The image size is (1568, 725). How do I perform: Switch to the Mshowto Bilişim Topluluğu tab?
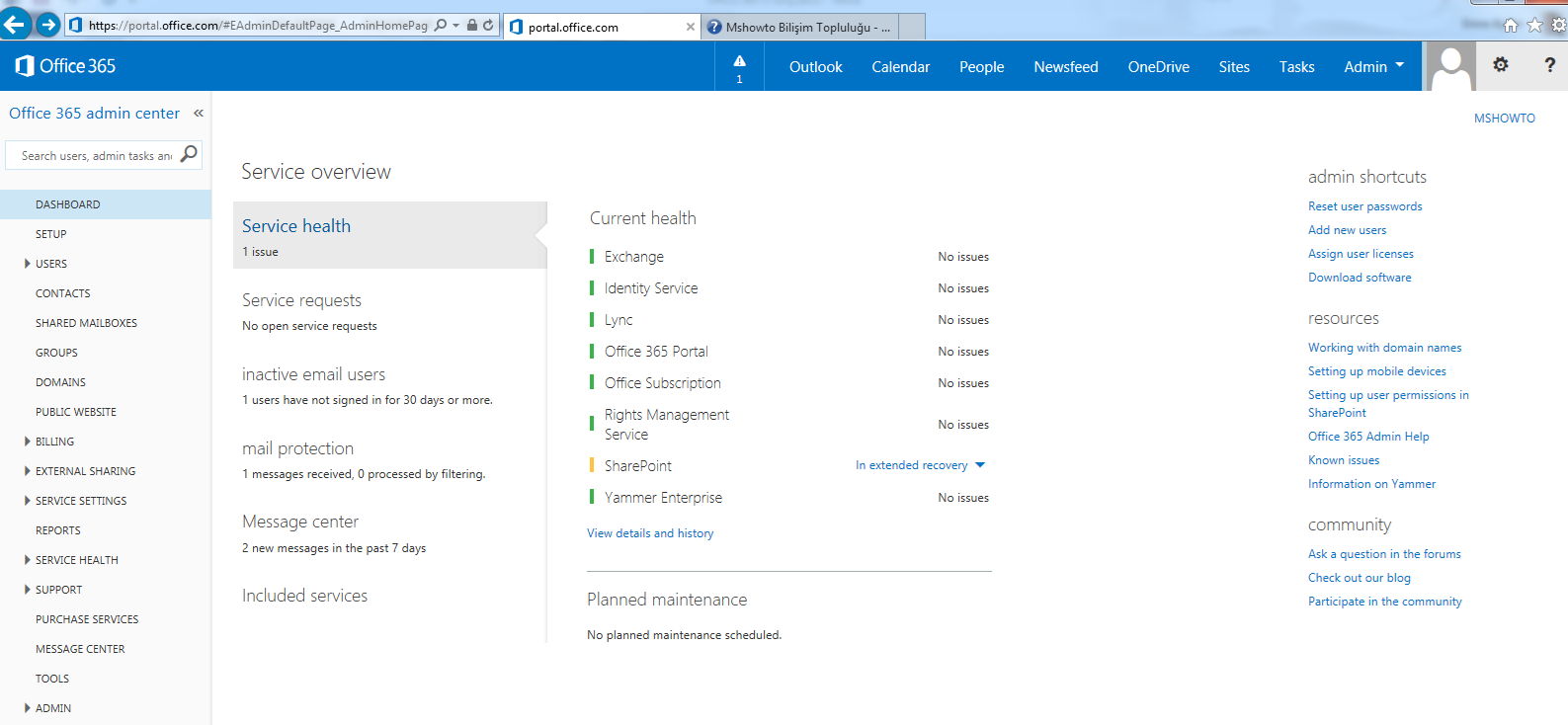(x=800, y=27)
